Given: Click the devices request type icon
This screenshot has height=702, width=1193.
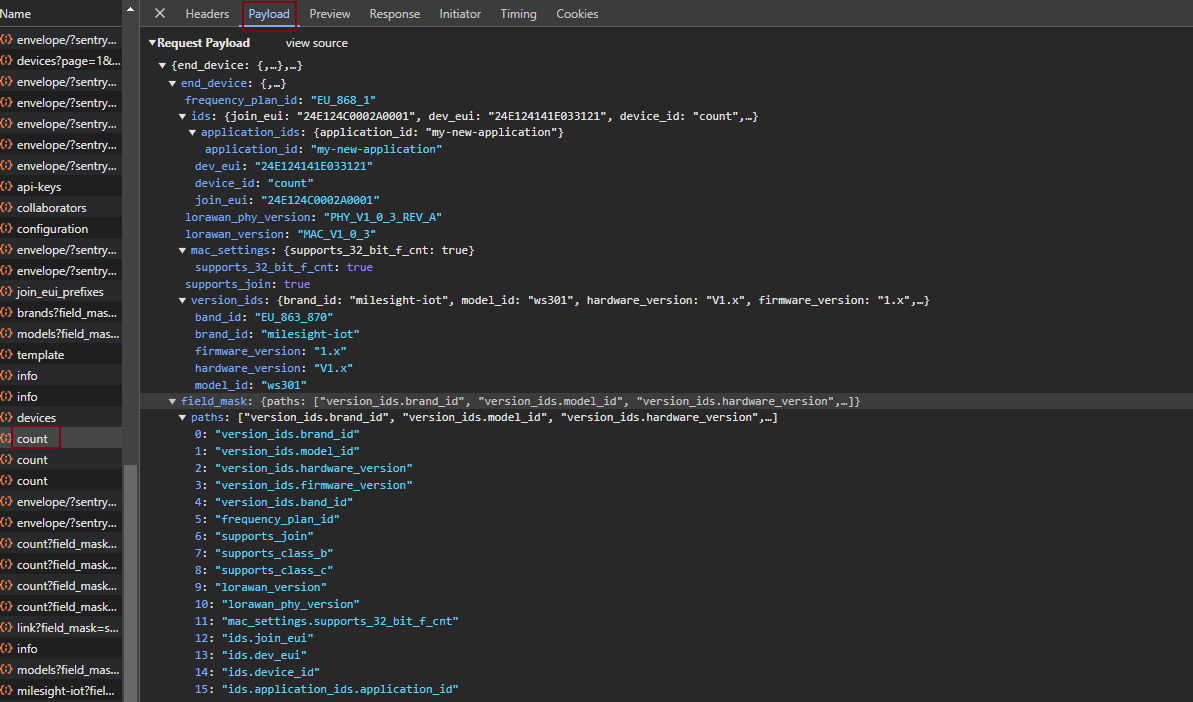Looking at the screenshot, I should [x=6, y=418].
